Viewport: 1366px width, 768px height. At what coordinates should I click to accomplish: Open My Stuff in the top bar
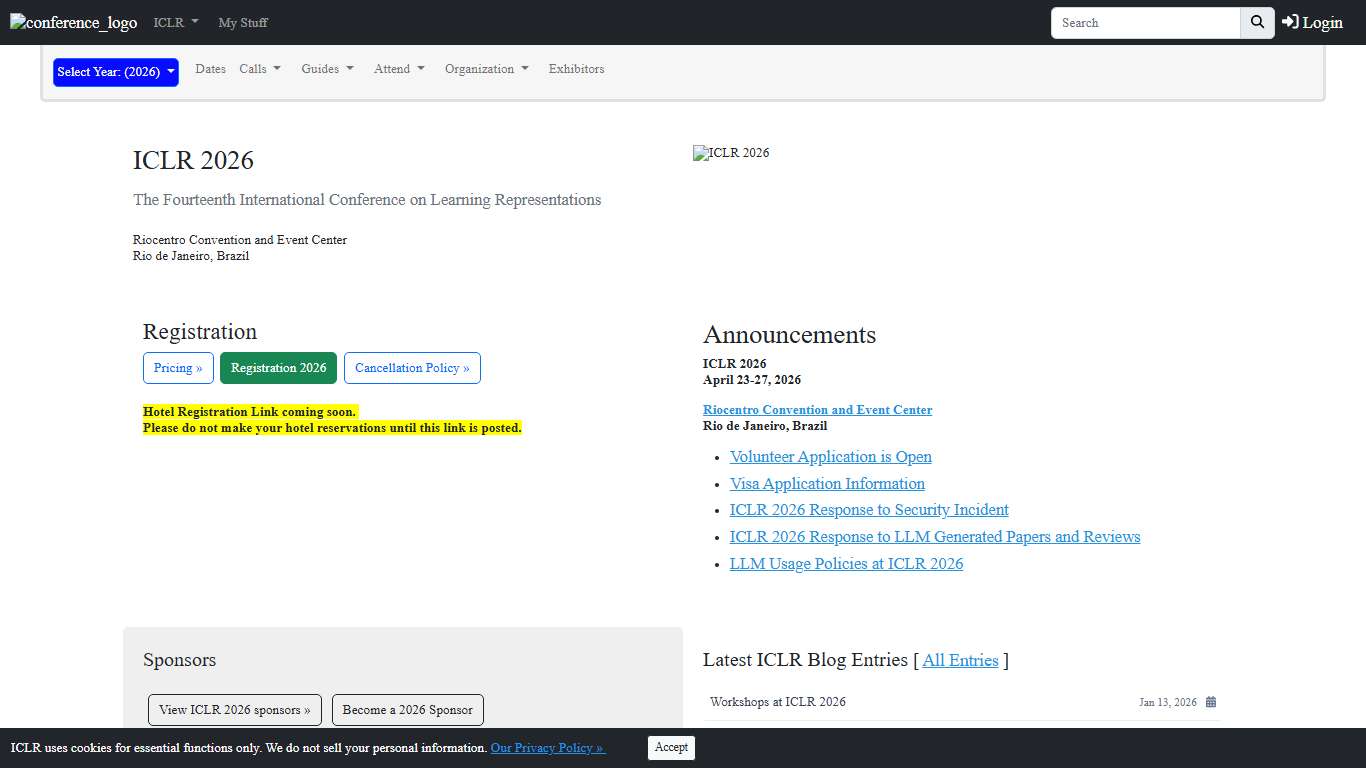pos(243,22)
